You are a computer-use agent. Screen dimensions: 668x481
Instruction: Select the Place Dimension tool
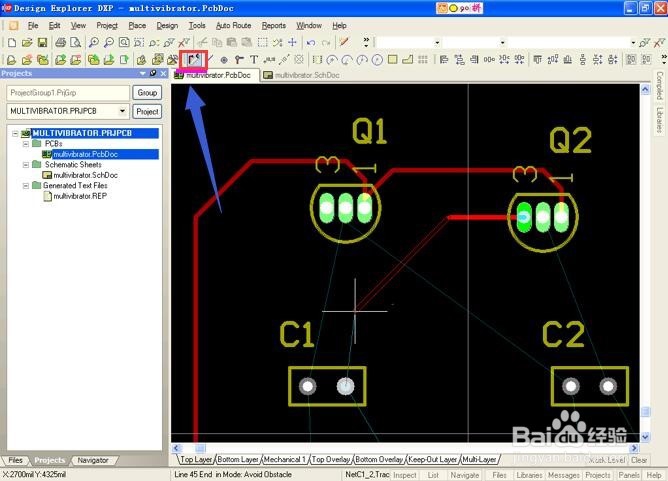284,60
